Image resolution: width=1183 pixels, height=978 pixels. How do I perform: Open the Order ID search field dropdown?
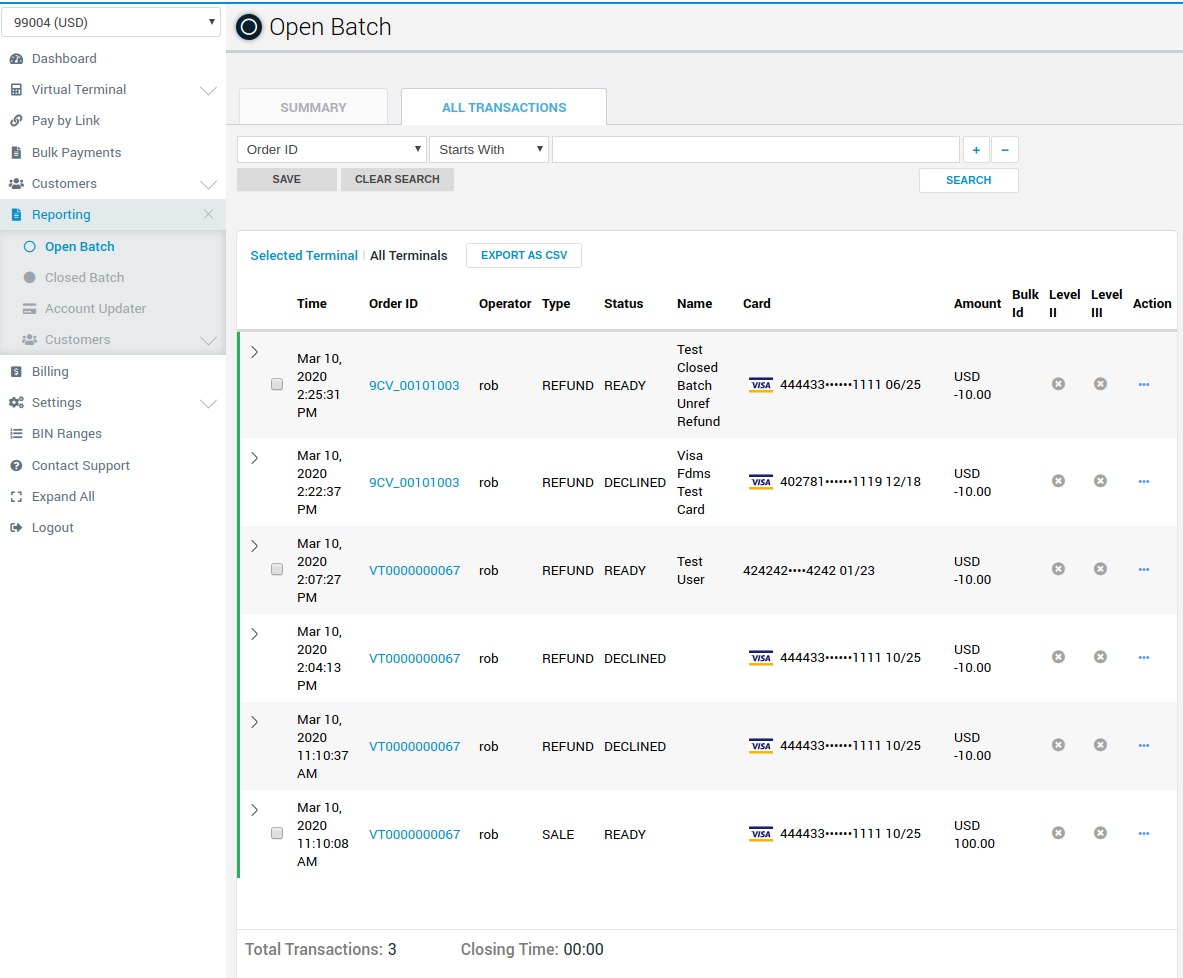pos(331,150)
